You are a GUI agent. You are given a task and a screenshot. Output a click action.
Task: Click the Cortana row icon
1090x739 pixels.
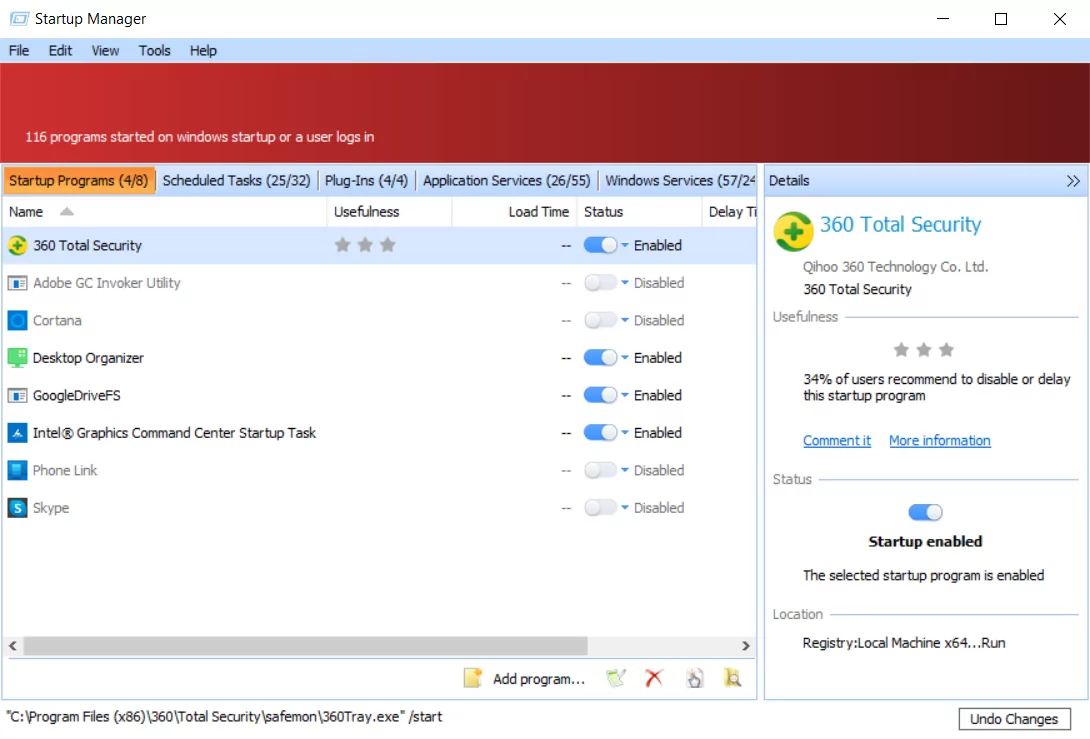pos(17,320)
